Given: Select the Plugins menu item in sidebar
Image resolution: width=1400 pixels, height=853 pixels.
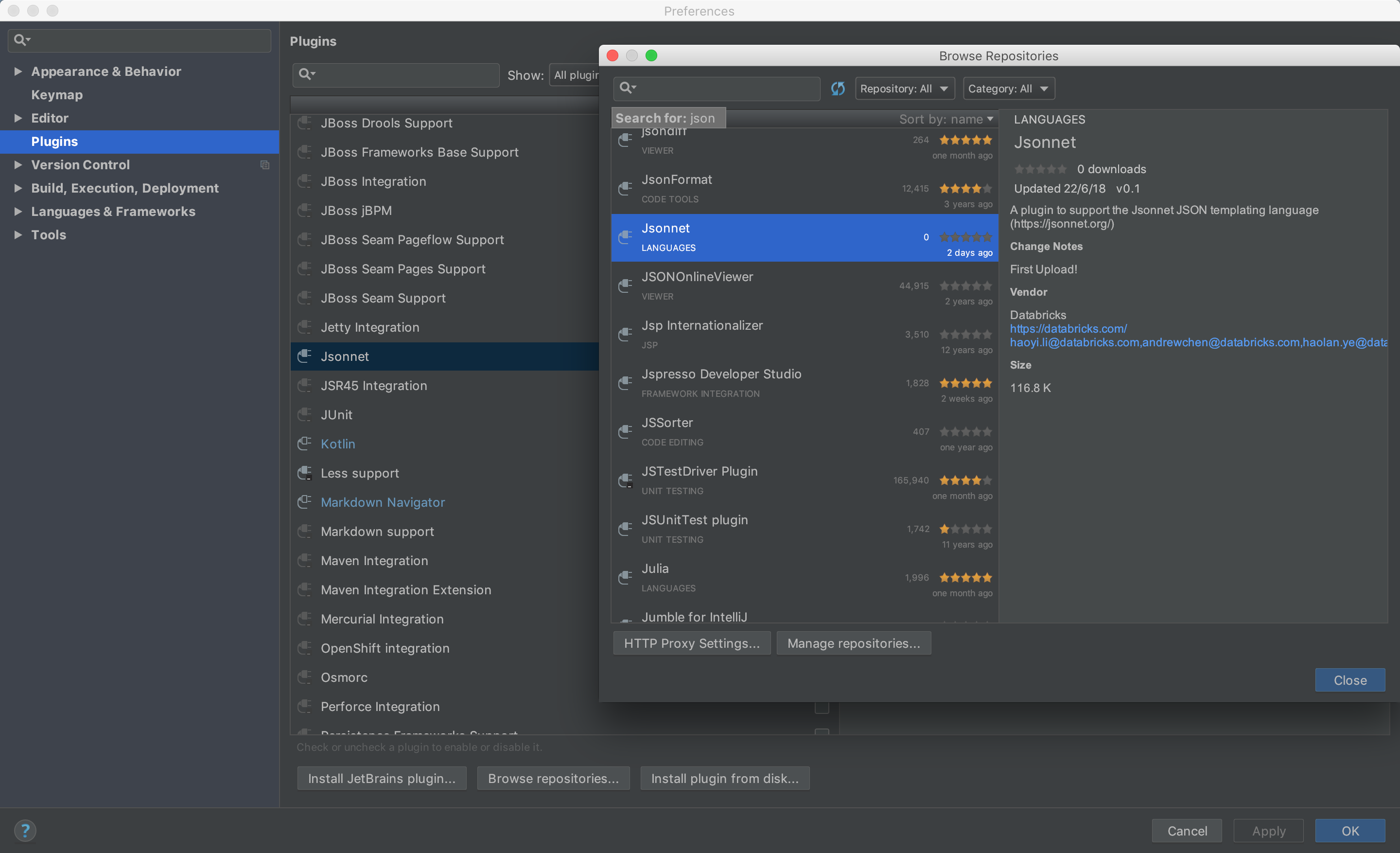Looking at the screenshot, I should coord(54,141).
